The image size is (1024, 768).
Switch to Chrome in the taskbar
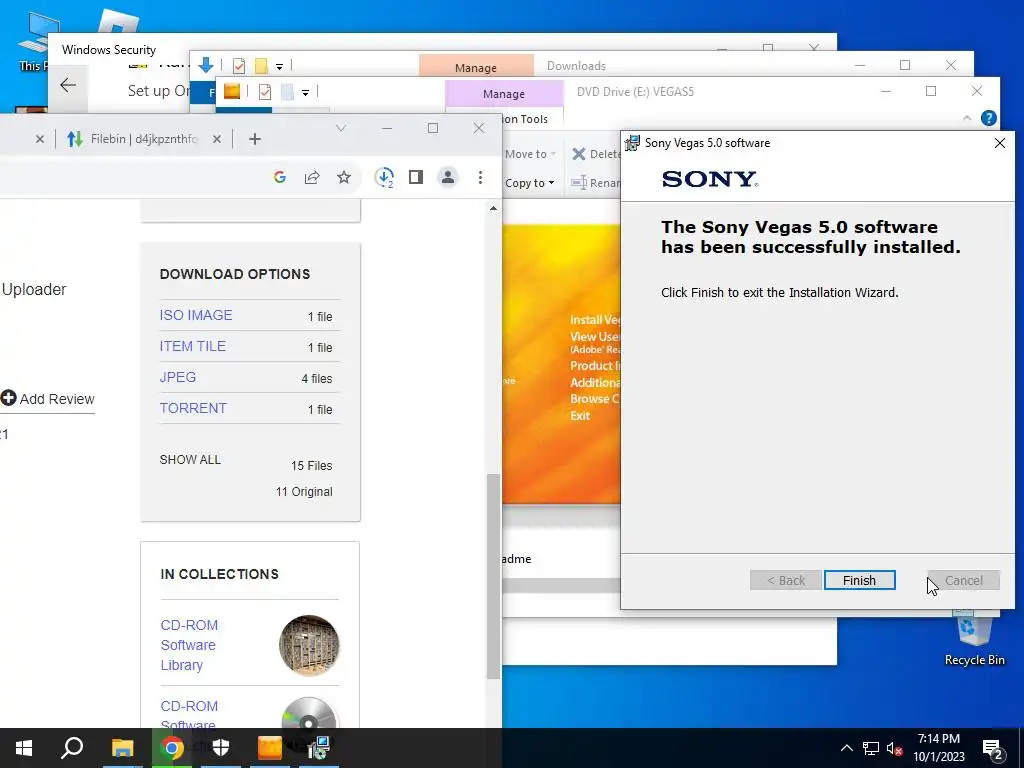172,748
